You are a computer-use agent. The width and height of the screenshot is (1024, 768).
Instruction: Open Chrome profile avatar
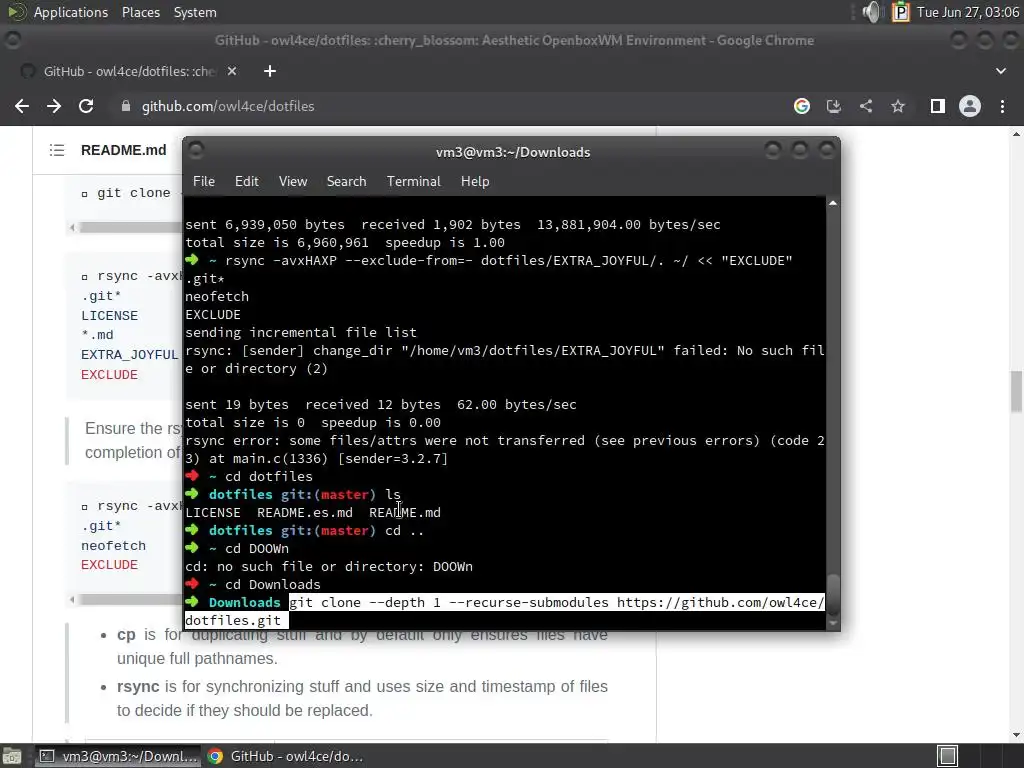pos(970,106)
